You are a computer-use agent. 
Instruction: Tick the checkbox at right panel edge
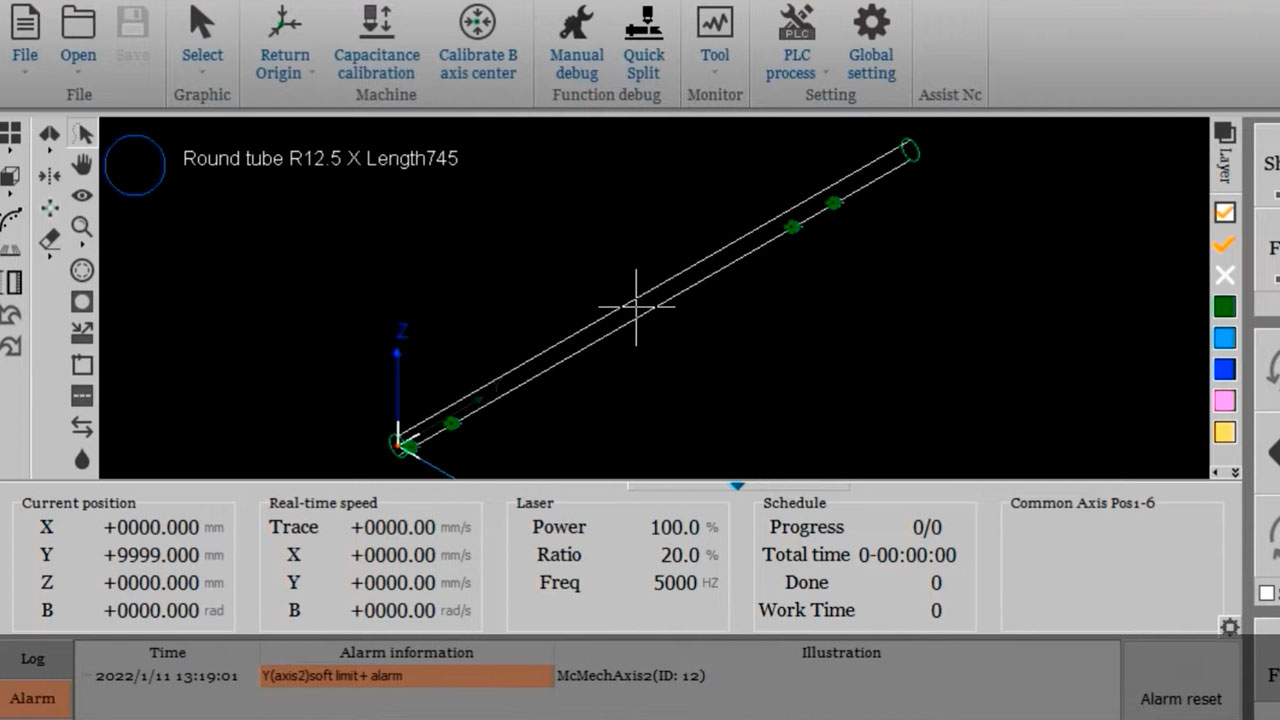click(x=1267, y=593)
